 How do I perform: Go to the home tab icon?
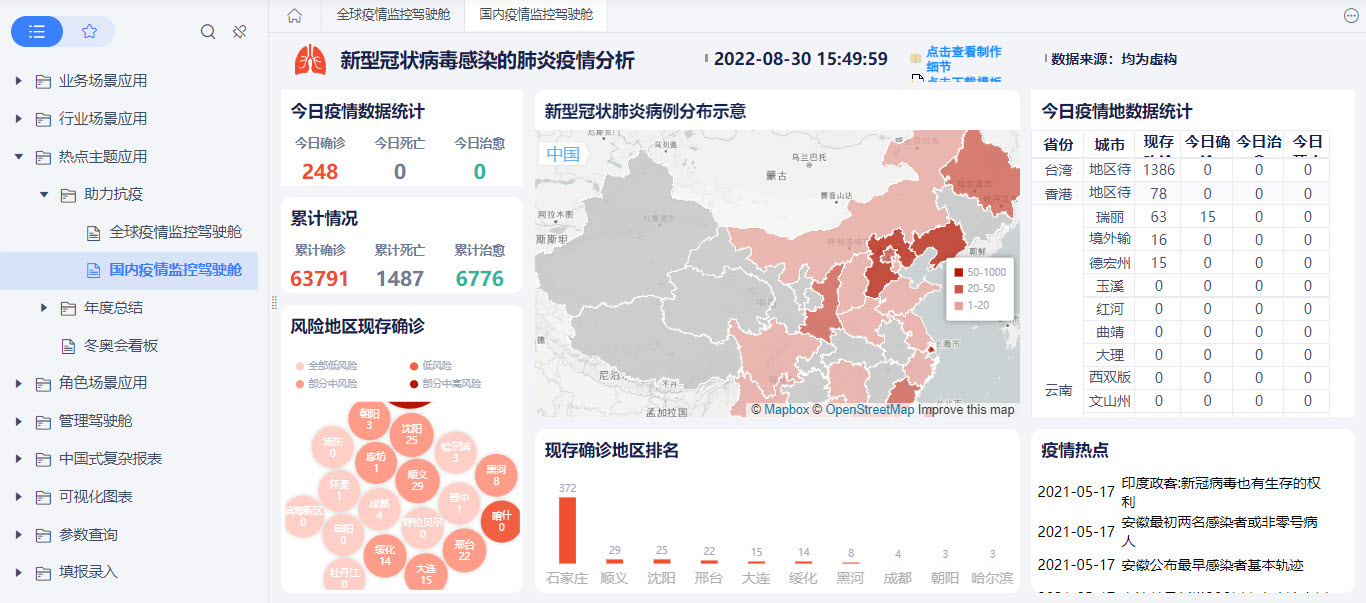294,15
